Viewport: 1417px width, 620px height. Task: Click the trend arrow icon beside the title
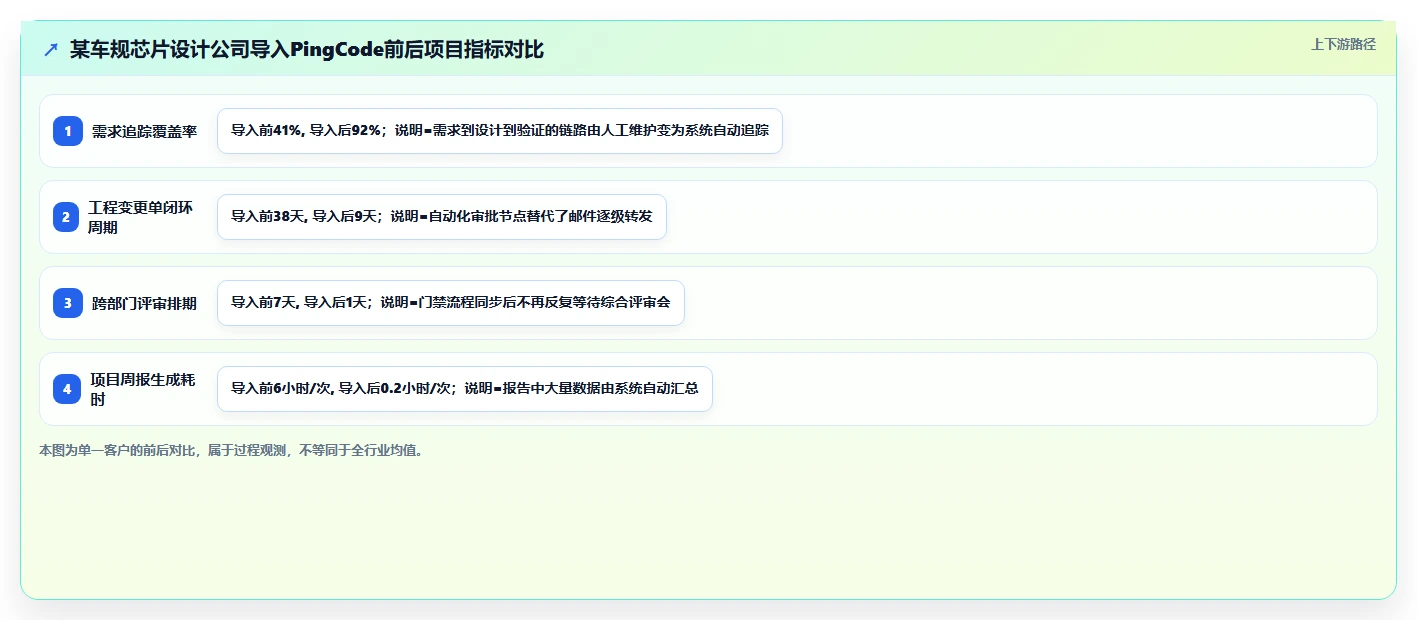[x=51, y=49]
